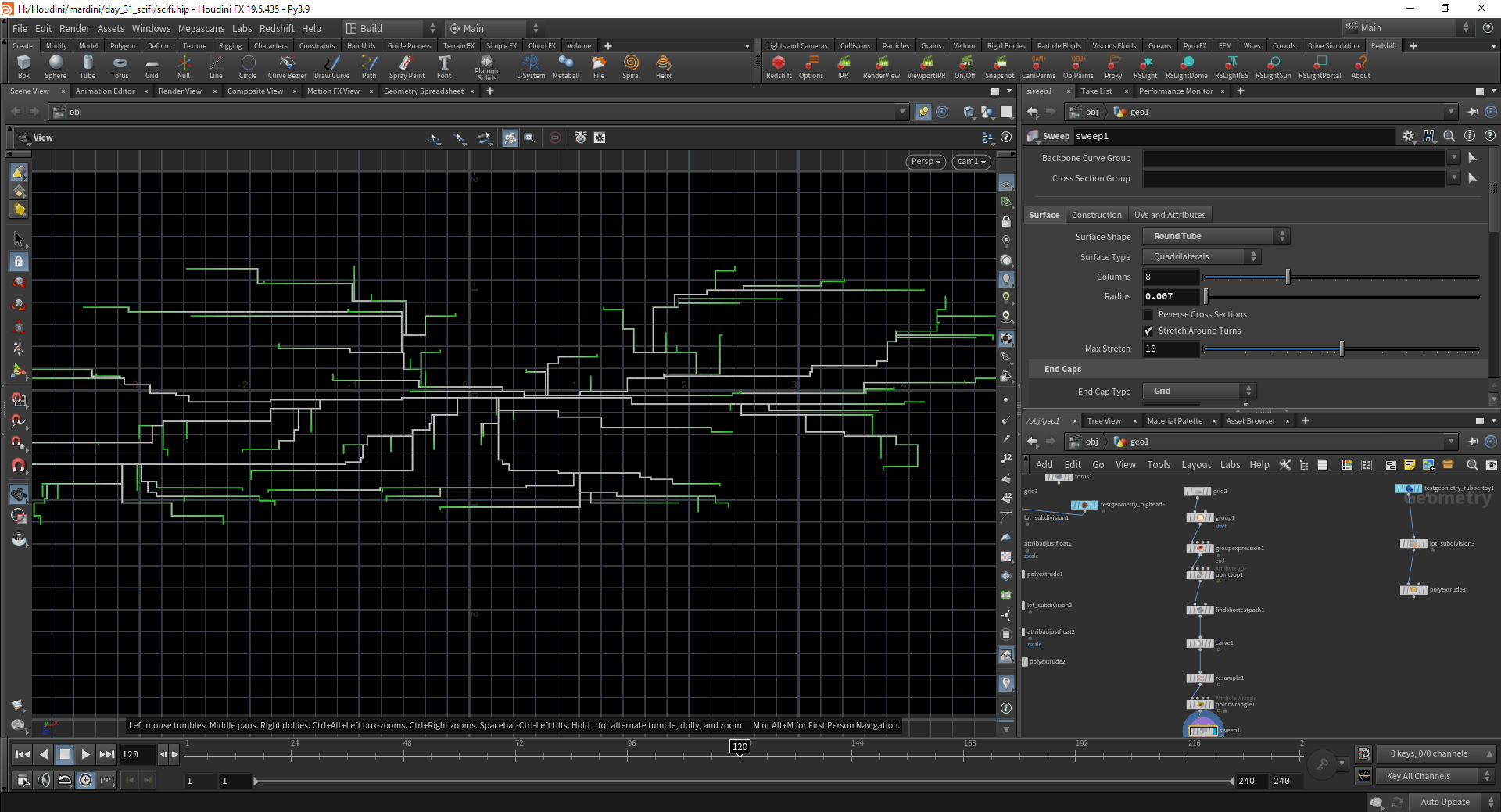Image resolution: width=1501 pixels, height=812 pixels.
Task: Open the Redshift CamParms tool
Action: pyautogui.click(x=1039, y=66)
